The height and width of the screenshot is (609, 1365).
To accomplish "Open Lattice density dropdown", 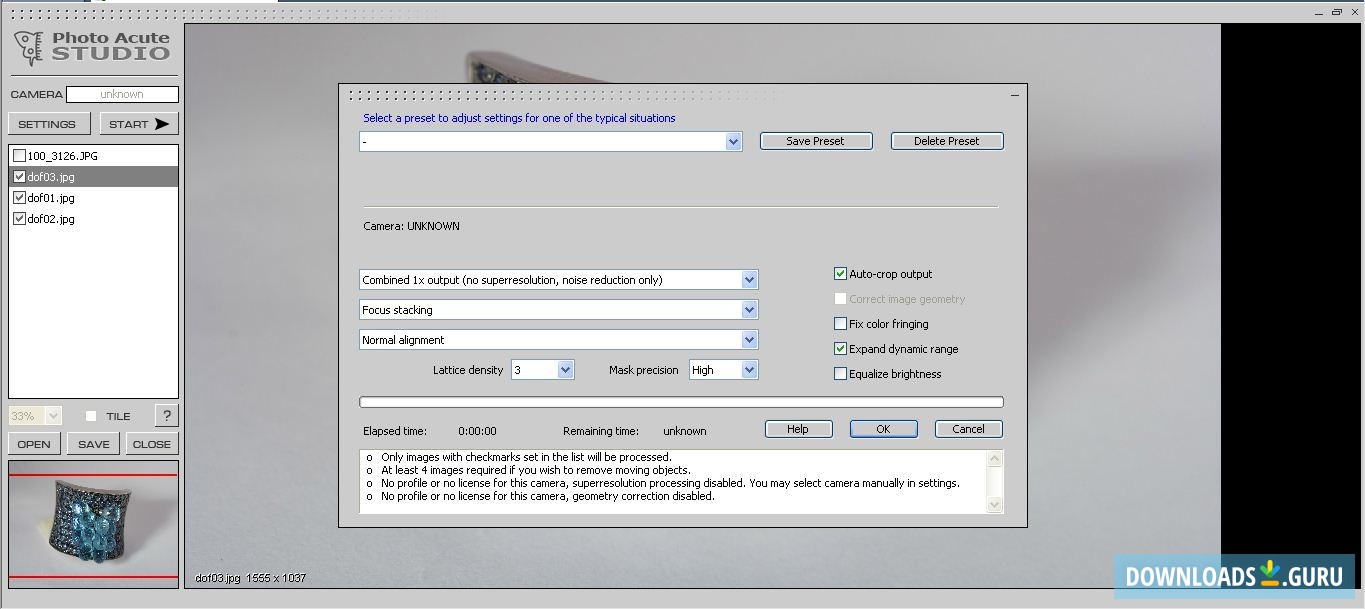I will [565, 370].
